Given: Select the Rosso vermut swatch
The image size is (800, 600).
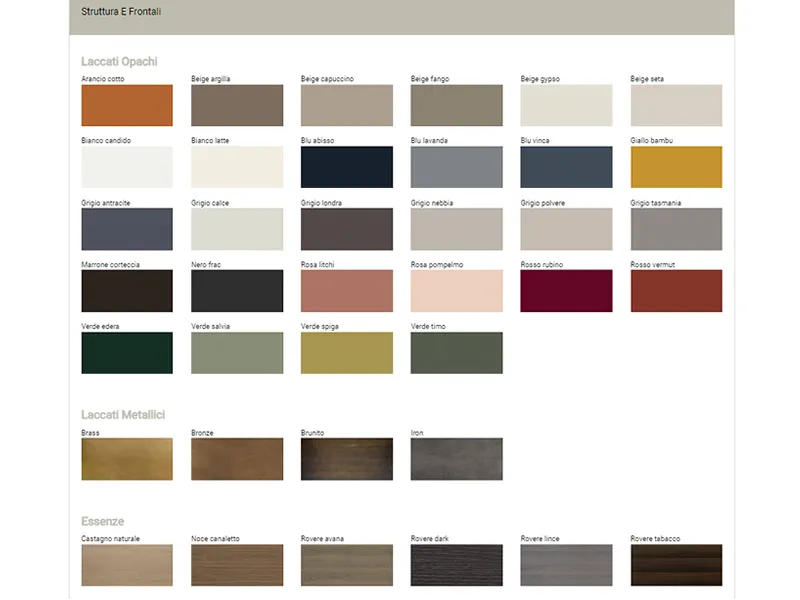Looking at the screenshot, I should tap(676, 291).
